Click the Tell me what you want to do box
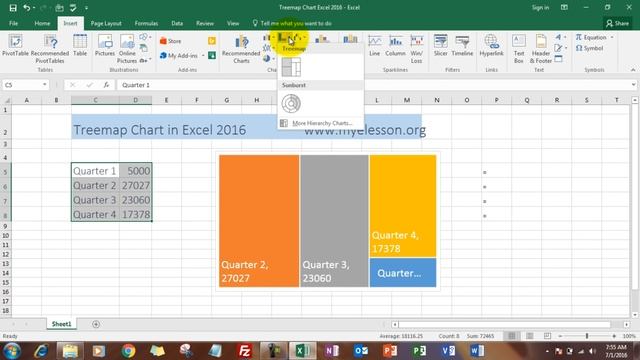This screenshot has width=640, height=360. (x=292, y=23)
